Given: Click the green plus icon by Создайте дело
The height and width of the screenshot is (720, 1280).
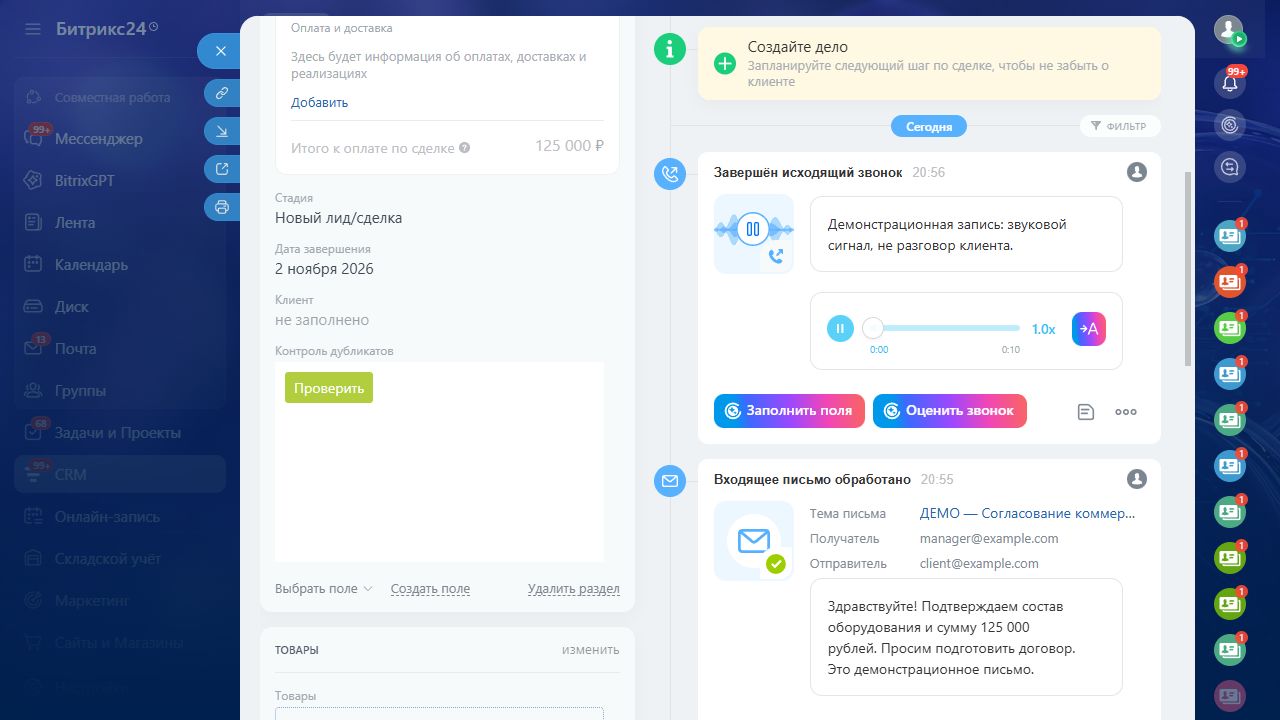Looking at the screenshot, I should [725, 63].
